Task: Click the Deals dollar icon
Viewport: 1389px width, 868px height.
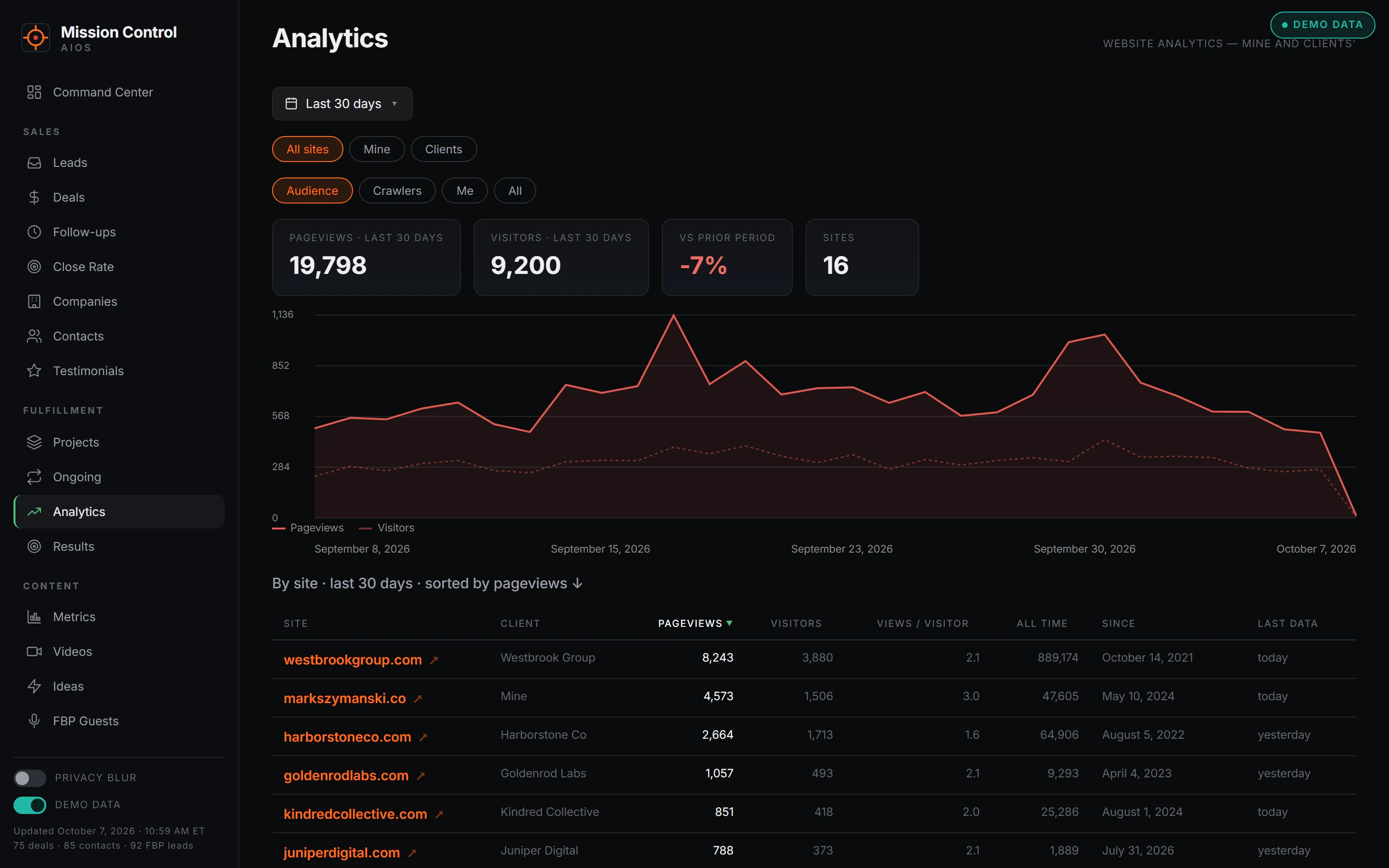Action: pyautogui.click(x=34, y=197)
